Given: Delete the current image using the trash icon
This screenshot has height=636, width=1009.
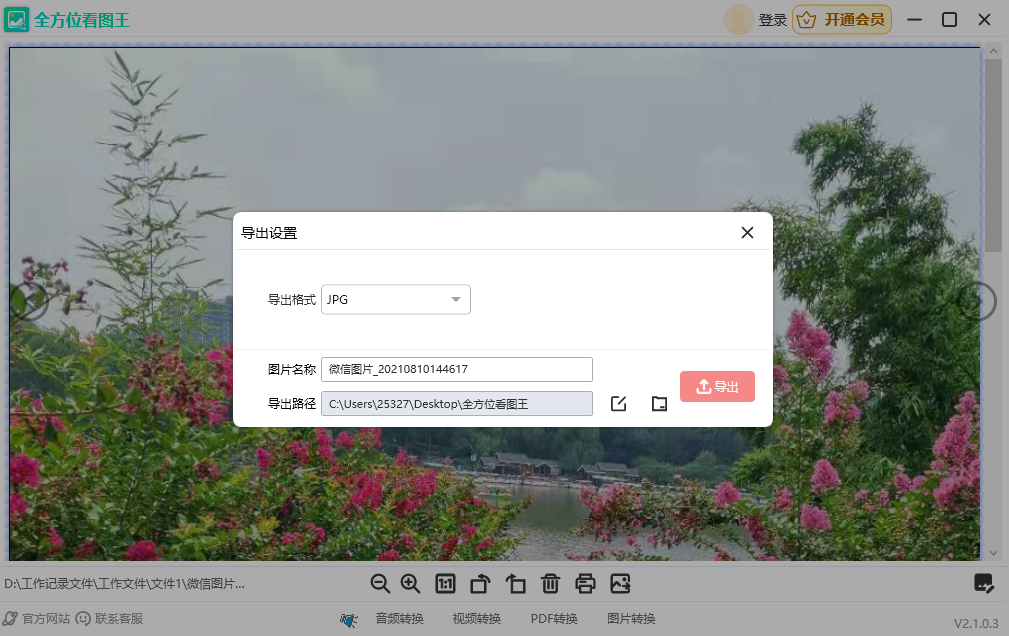Looking at the screenshot, I should pyautogui.click(x=550, y=583).
